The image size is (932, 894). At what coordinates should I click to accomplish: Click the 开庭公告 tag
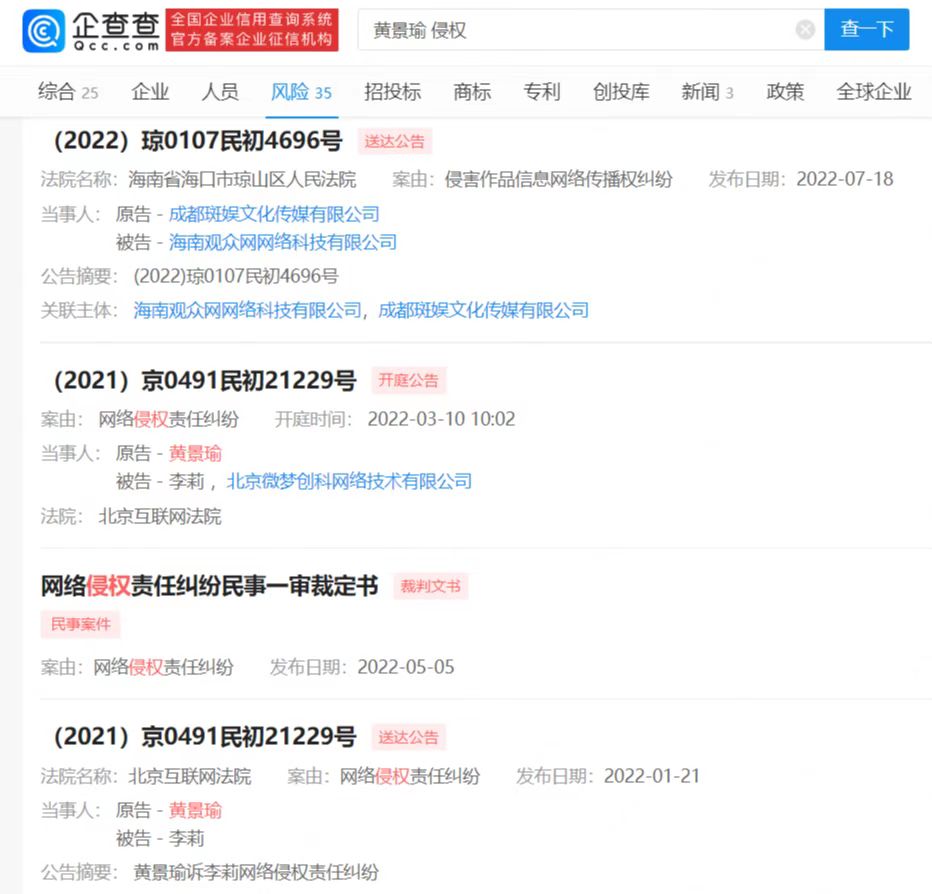tap(409, 380)
